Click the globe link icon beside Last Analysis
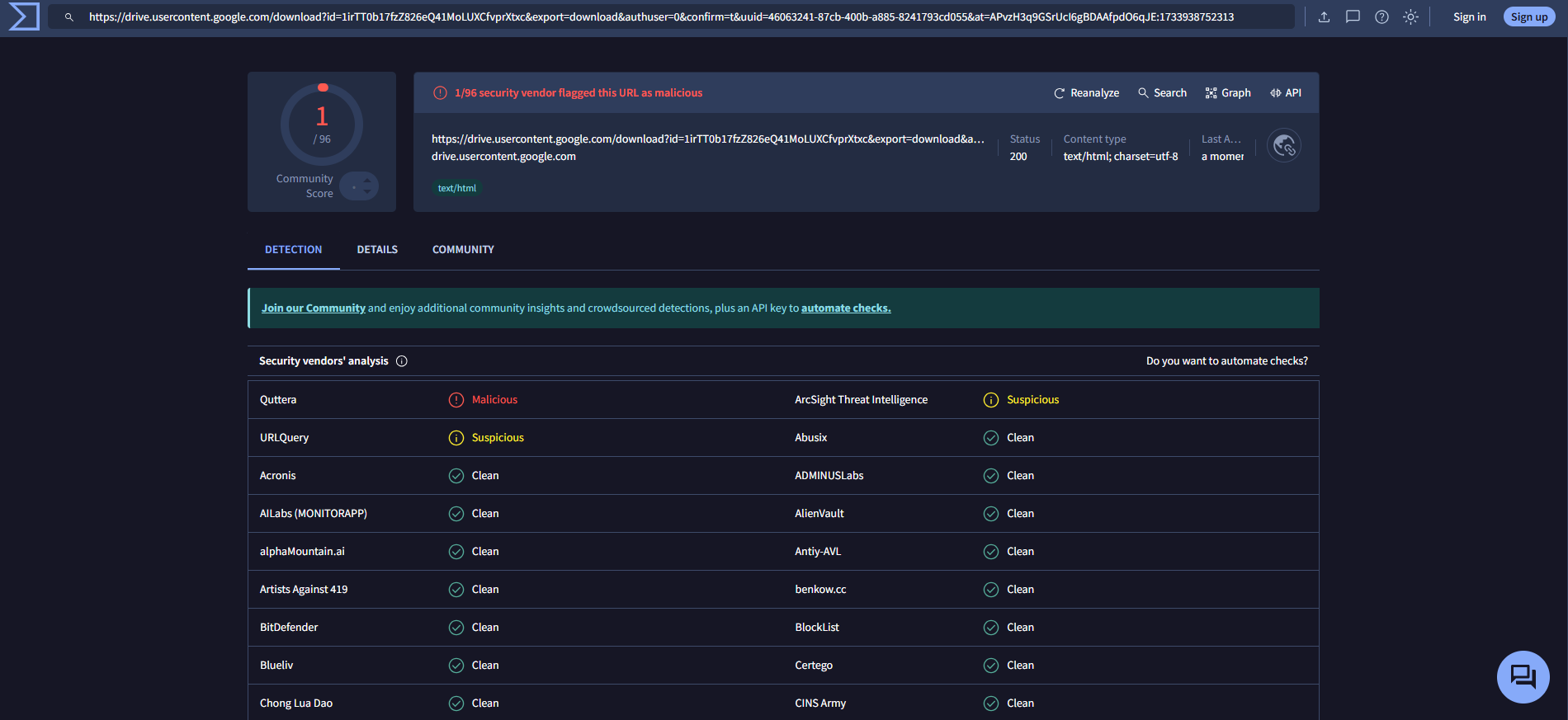 click(1284, 146)
